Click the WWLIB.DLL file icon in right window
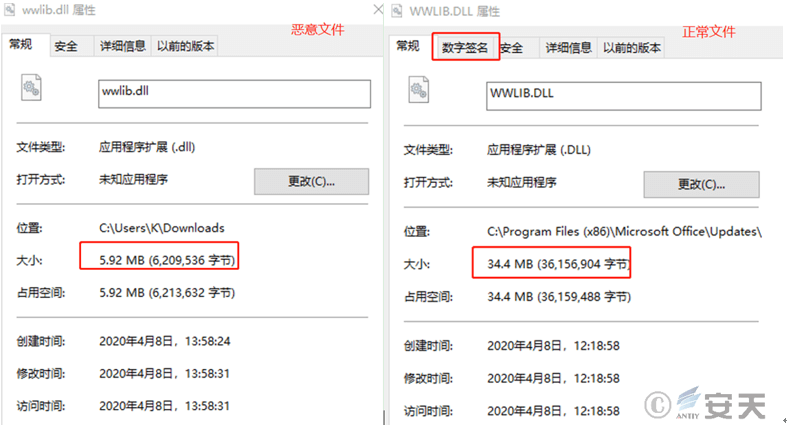 pyautogui.click(x=419, y=90)
